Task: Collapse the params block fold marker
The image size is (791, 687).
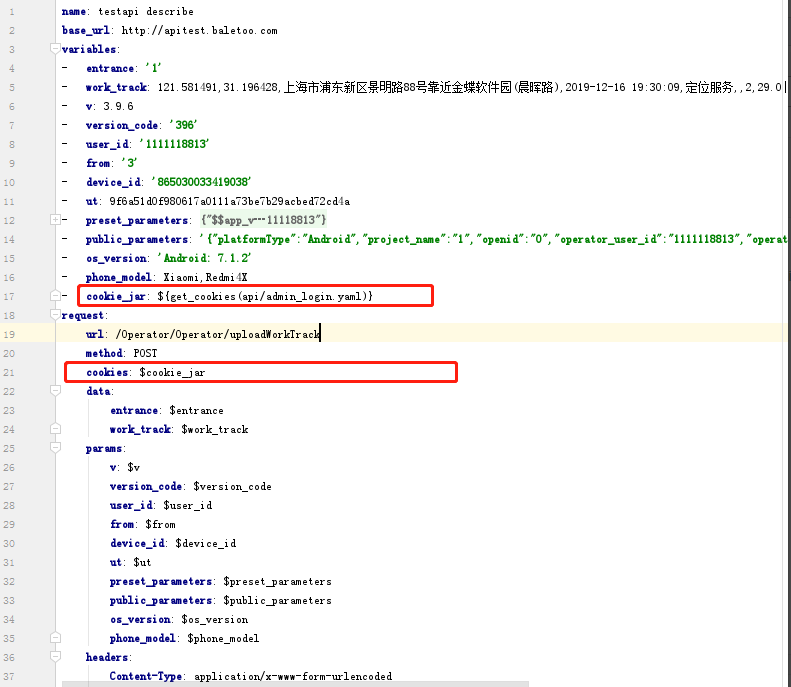Action: 55,448
